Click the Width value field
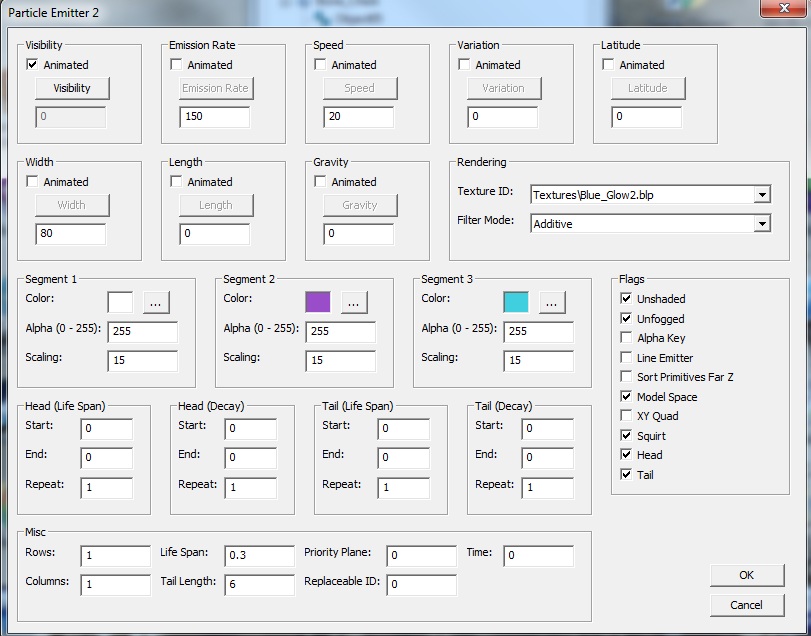Image resolution: width=811 pixels, height=636 pixels. coord(71,234)
